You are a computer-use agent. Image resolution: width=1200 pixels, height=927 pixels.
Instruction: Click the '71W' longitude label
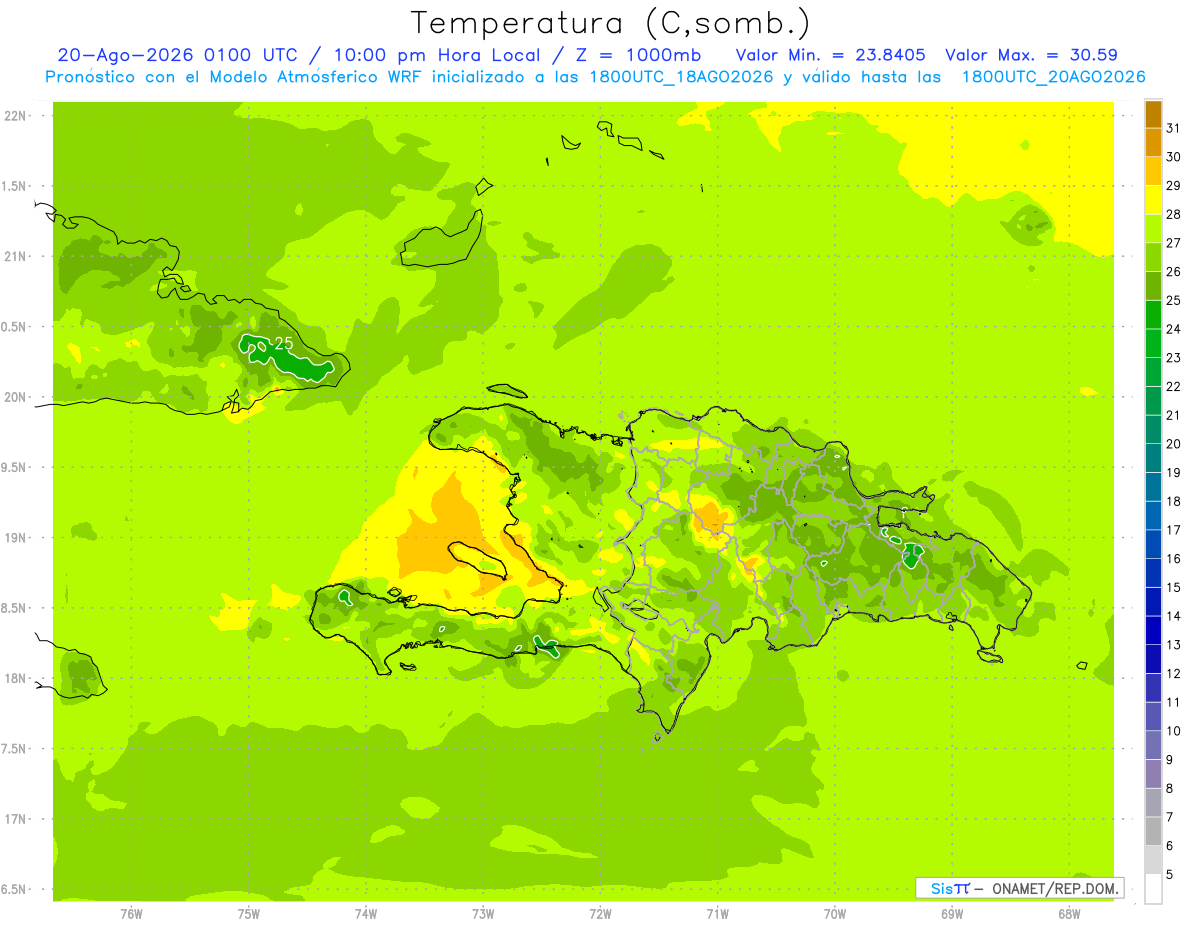click(x=717, y=913)
